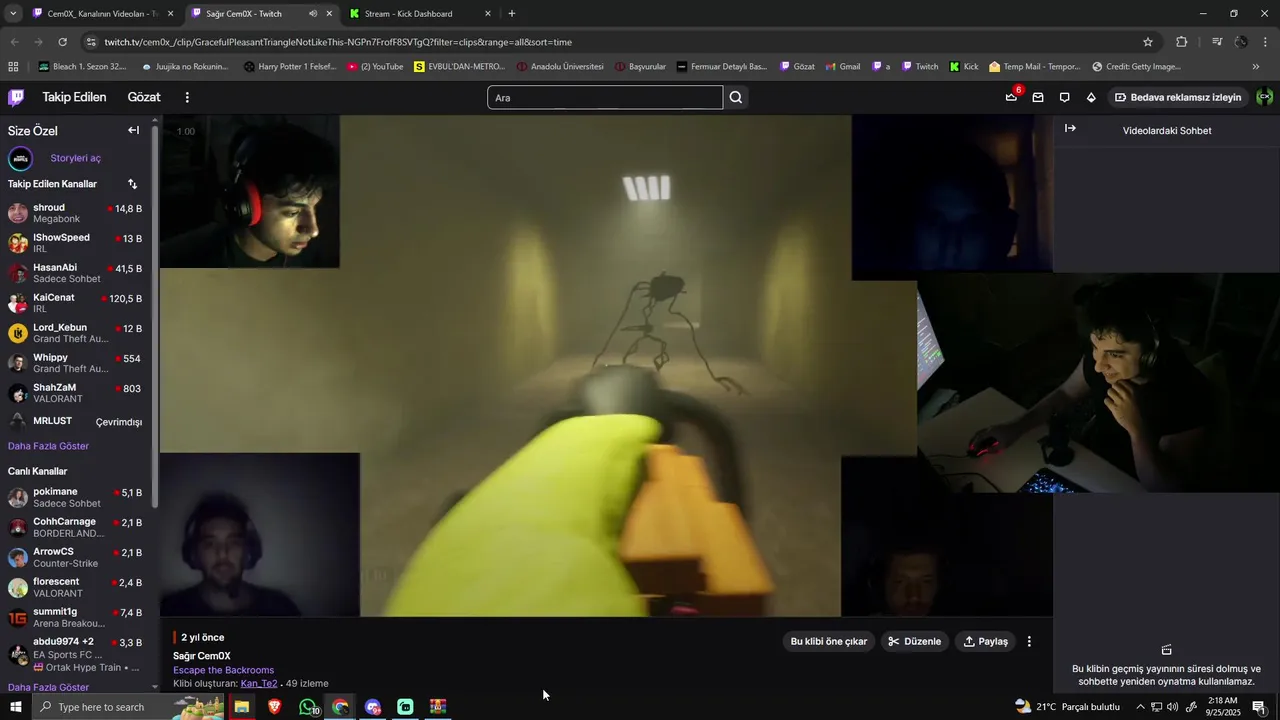
Task: Open Chrome extensions puzzle icon
Action: coord(1181,42)
